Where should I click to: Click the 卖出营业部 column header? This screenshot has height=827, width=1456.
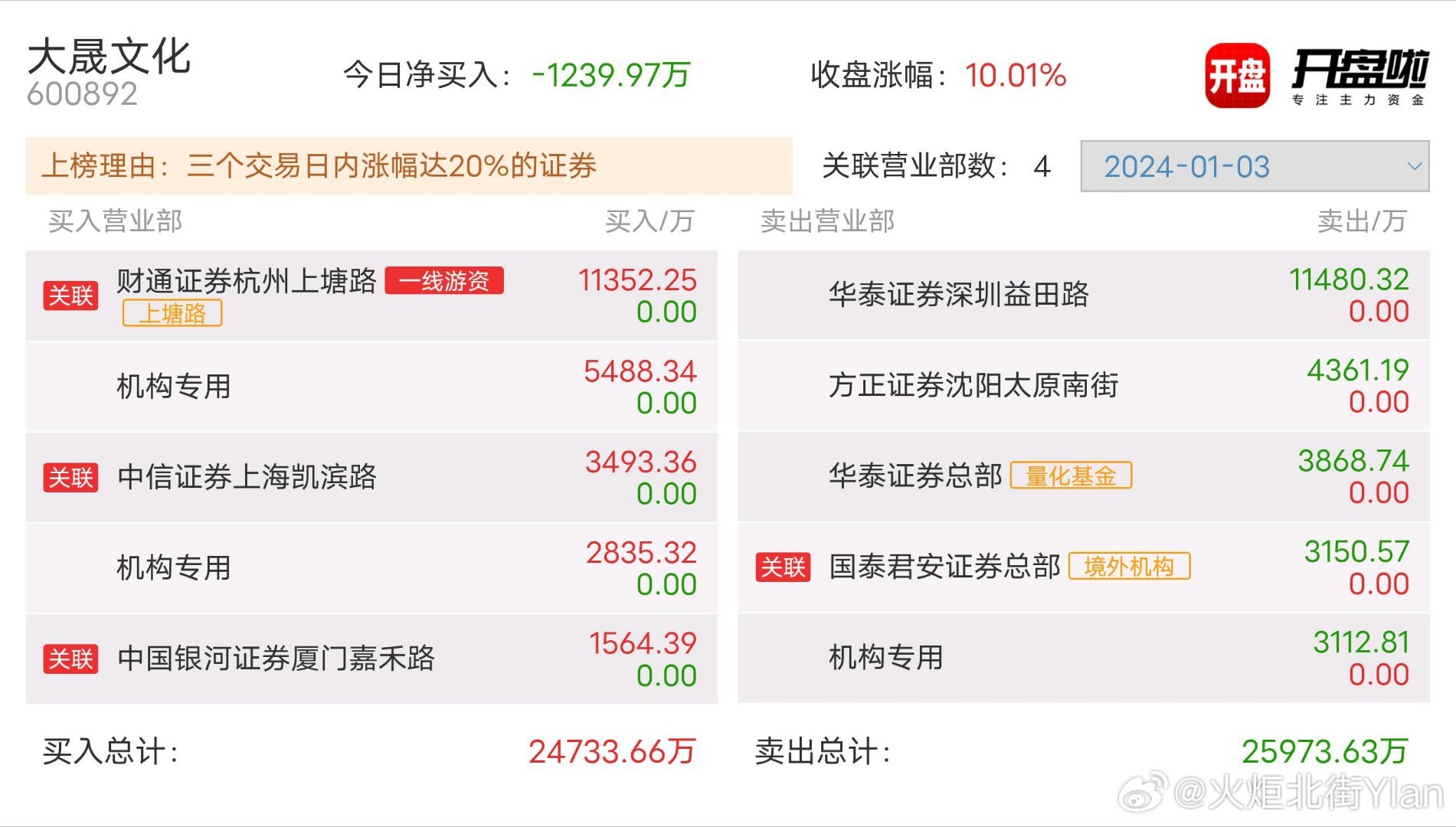coord(827,221)
